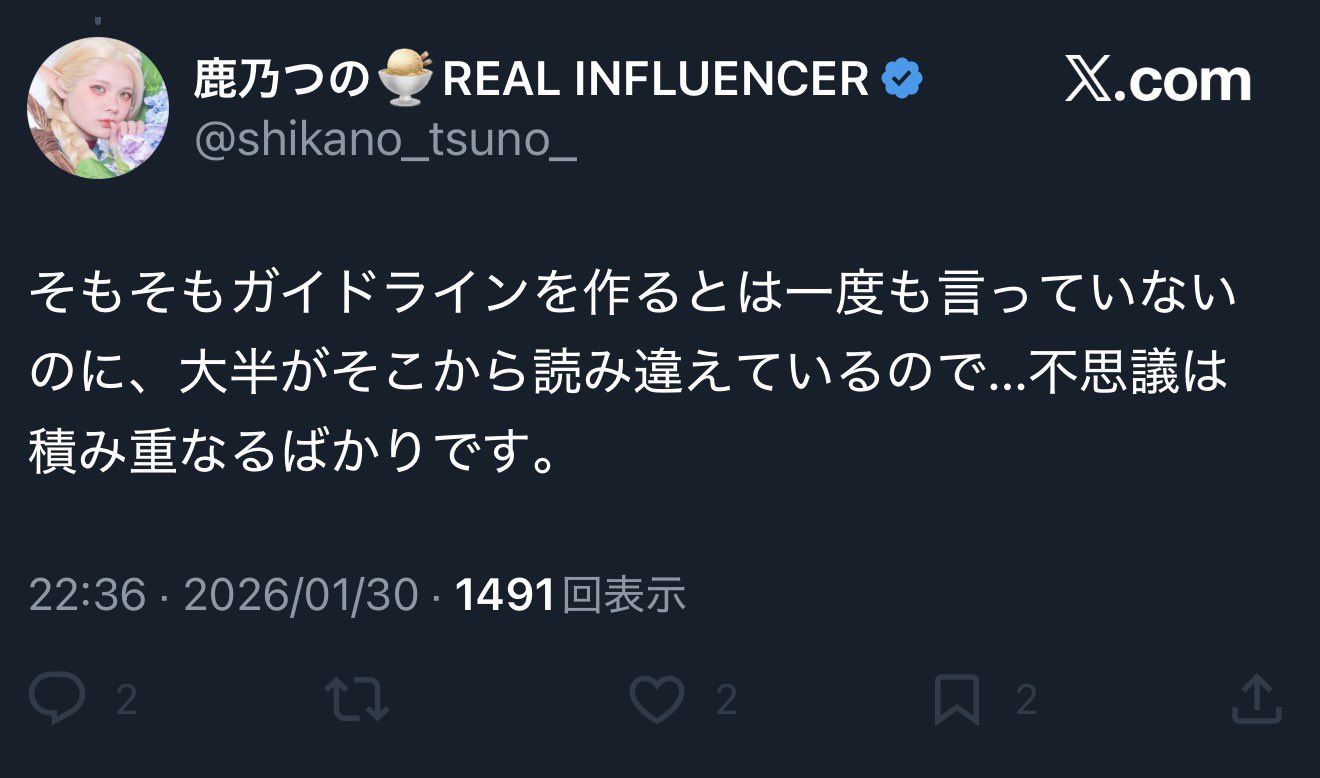Click the bookmark count number

pos(1026,700)
